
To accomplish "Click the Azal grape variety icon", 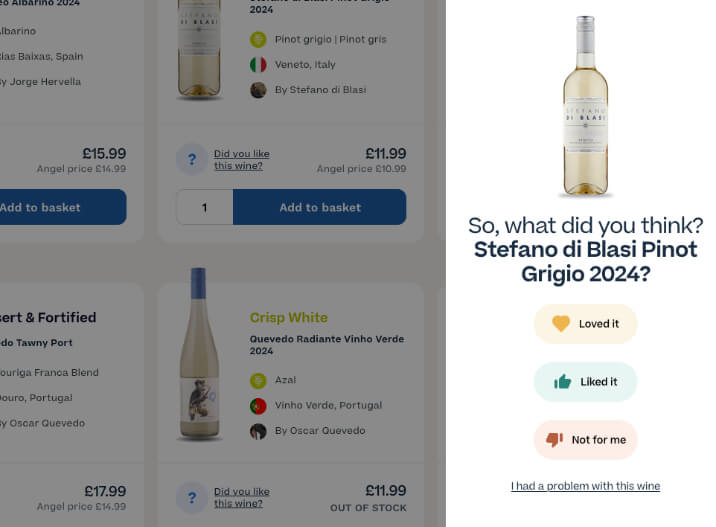I will pos(258,380).
